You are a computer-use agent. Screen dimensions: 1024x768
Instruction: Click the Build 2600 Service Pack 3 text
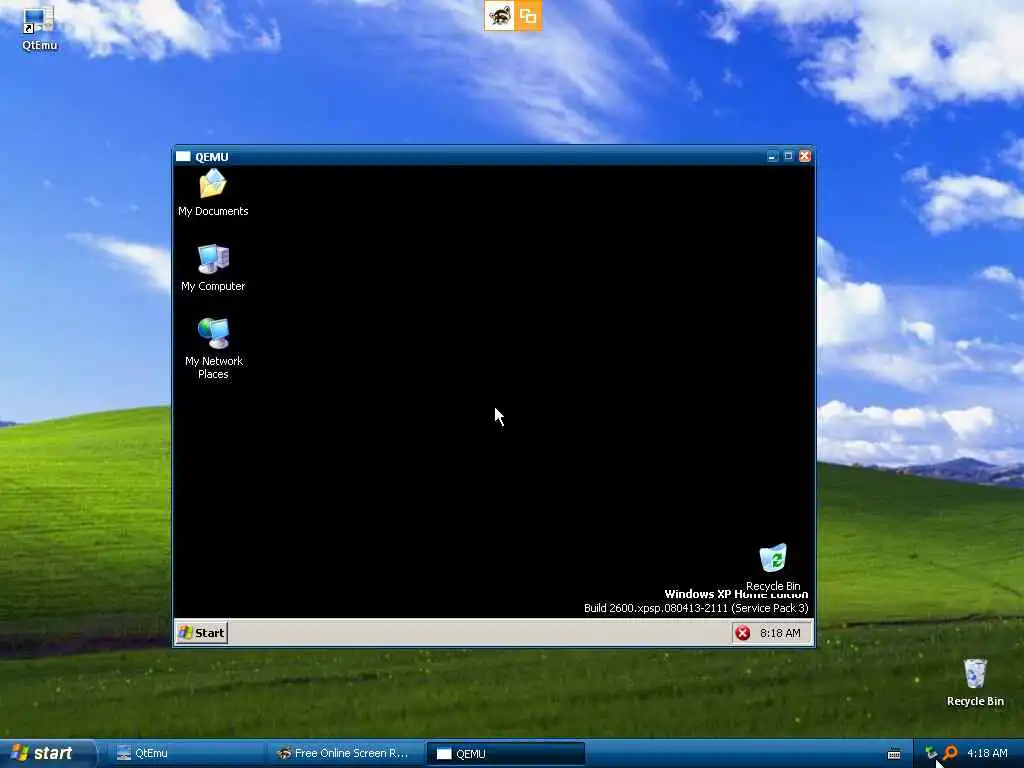(696, 608)
